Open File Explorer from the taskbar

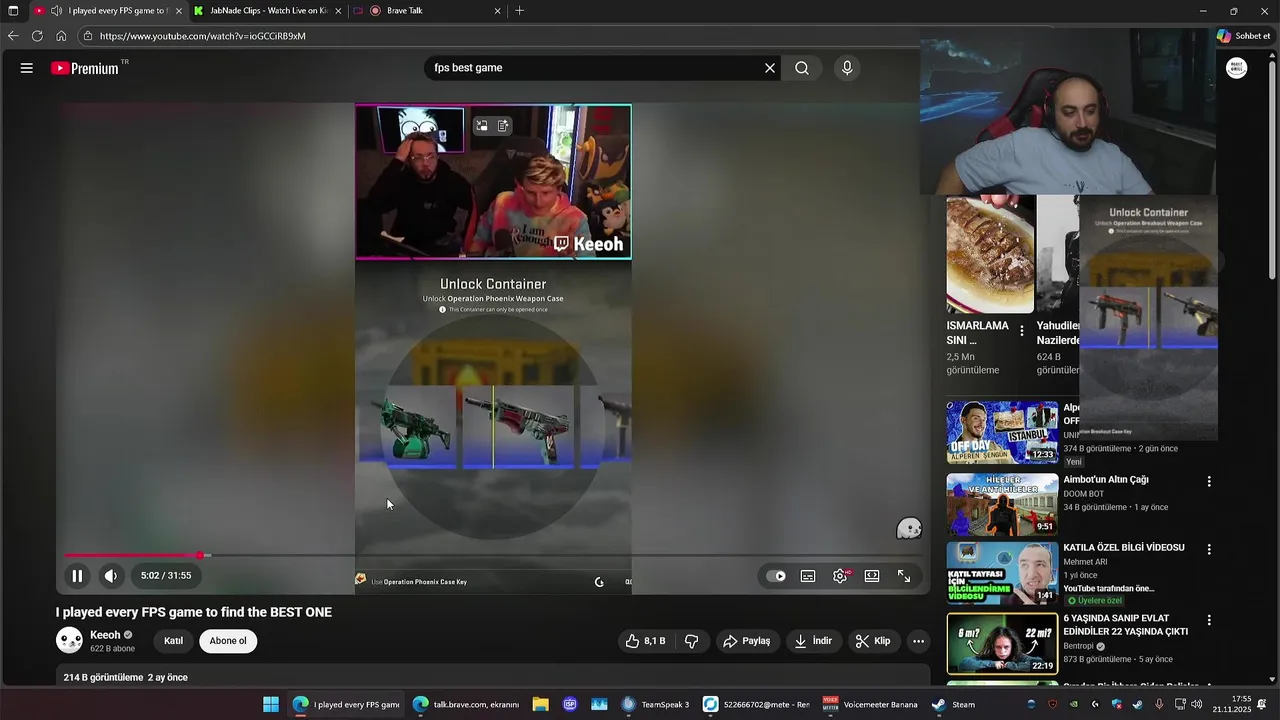pos(540,704)
